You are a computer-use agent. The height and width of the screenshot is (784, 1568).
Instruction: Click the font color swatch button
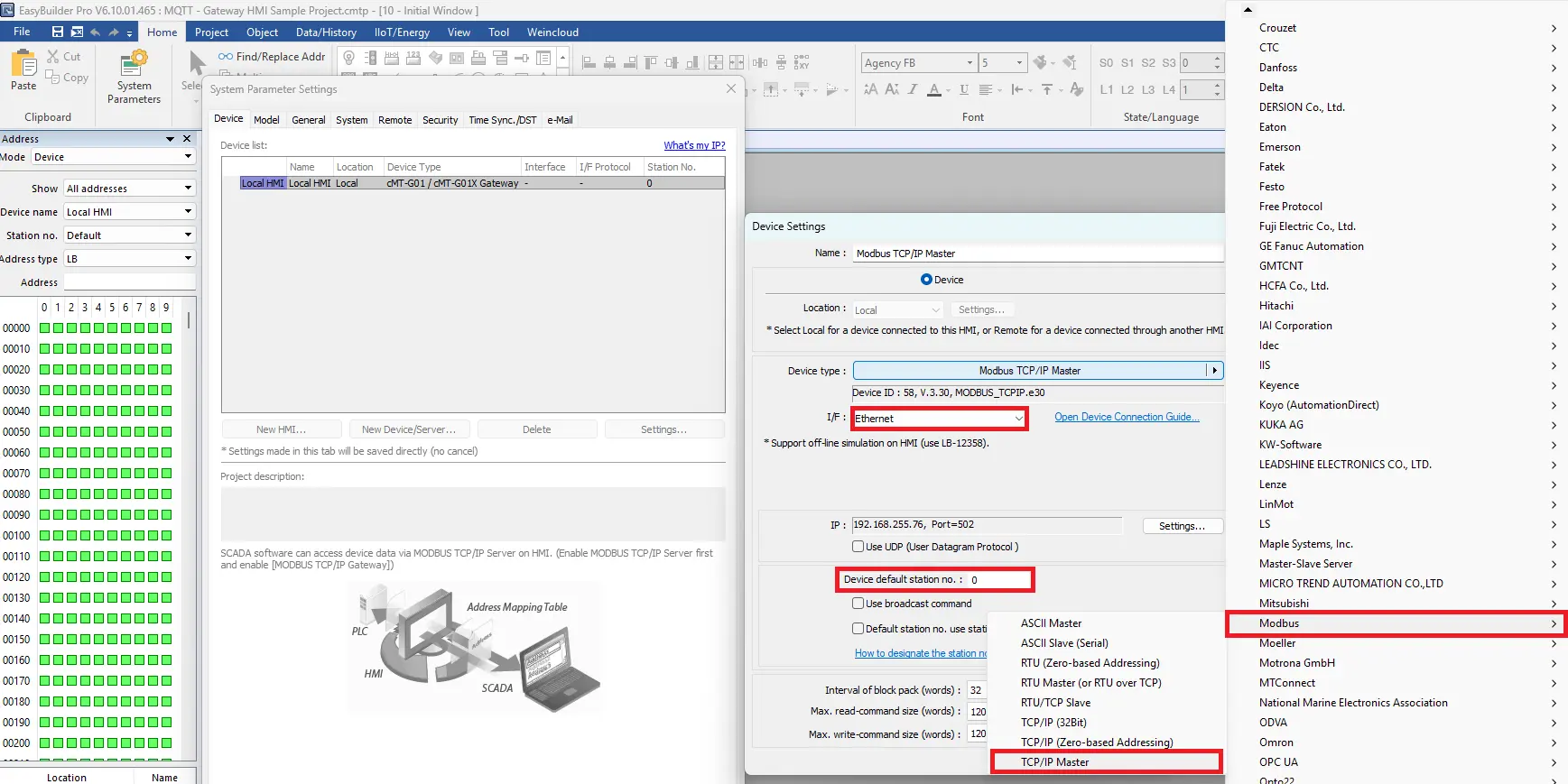(934, 89)
